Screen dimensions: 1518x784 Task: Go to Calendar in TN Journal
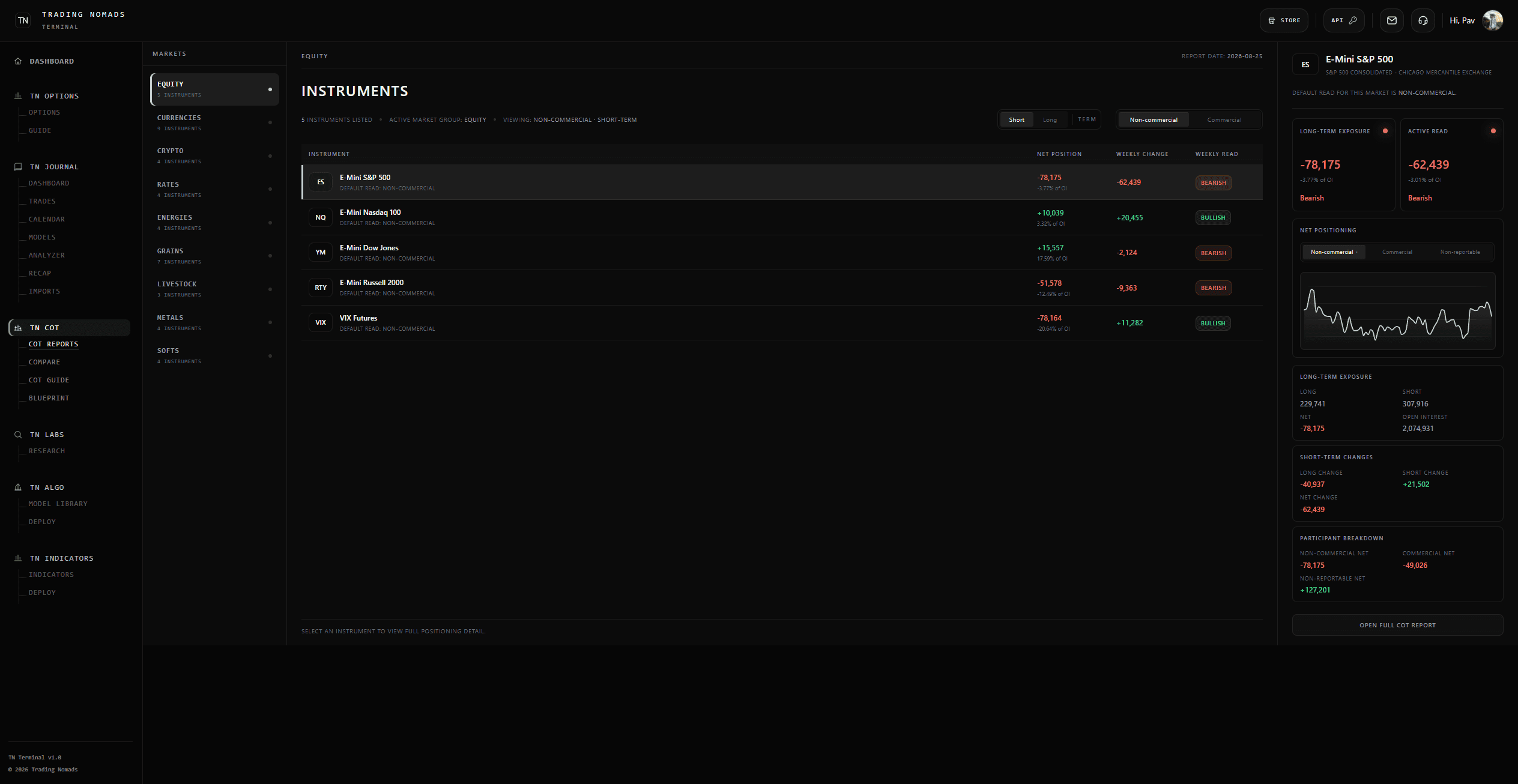point(47,219)
